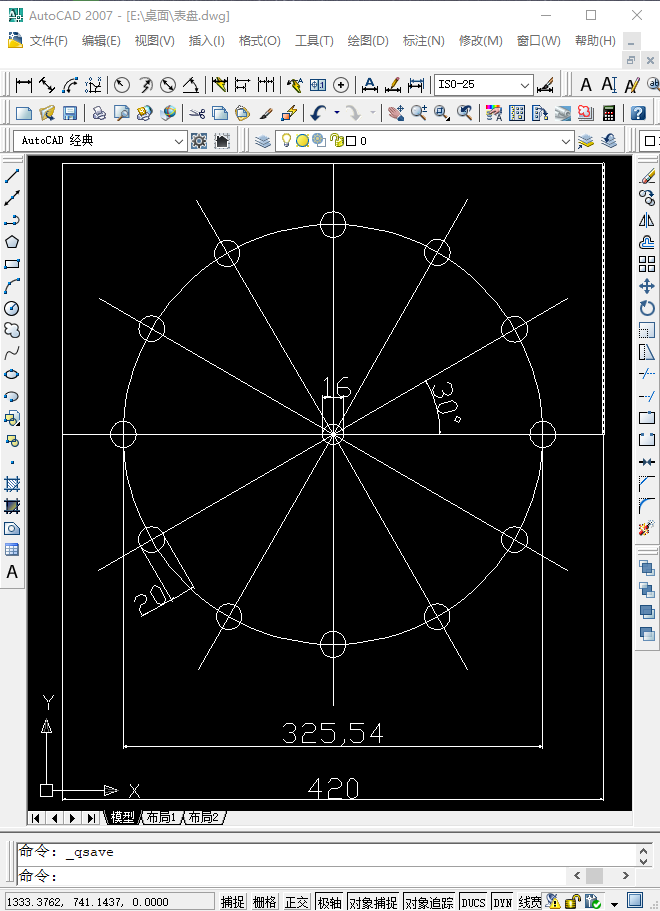Click the Pan realtime hand icon
660x911 pixels.
point(396,113)
